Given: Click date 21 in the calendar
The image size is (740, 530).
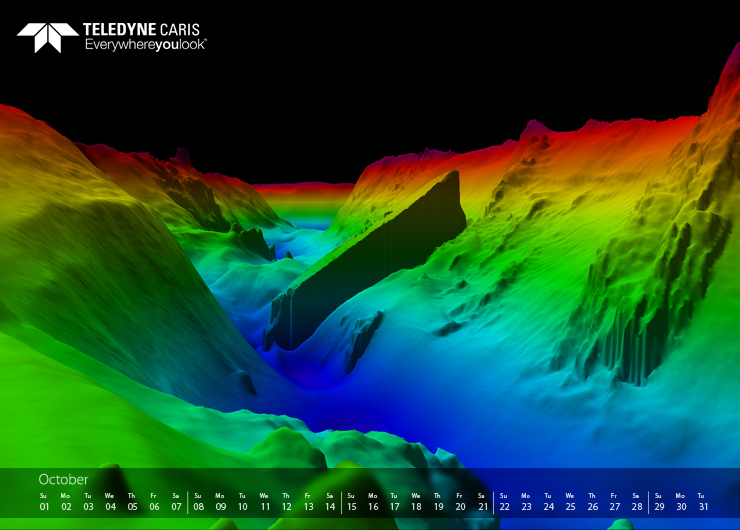Looking at the screenshot, I should click(x=483, y=506).
